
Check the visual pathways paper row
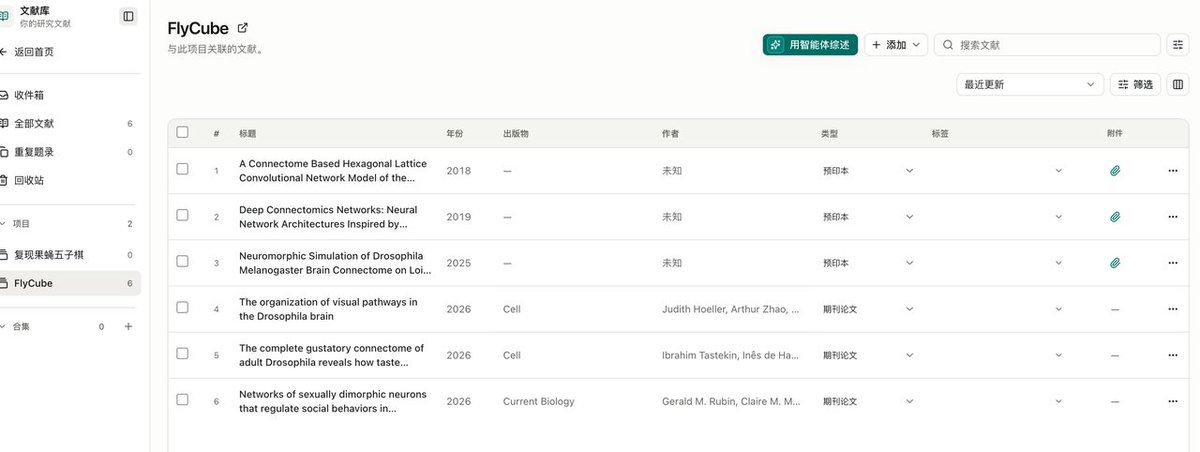(x=182, y=307)
